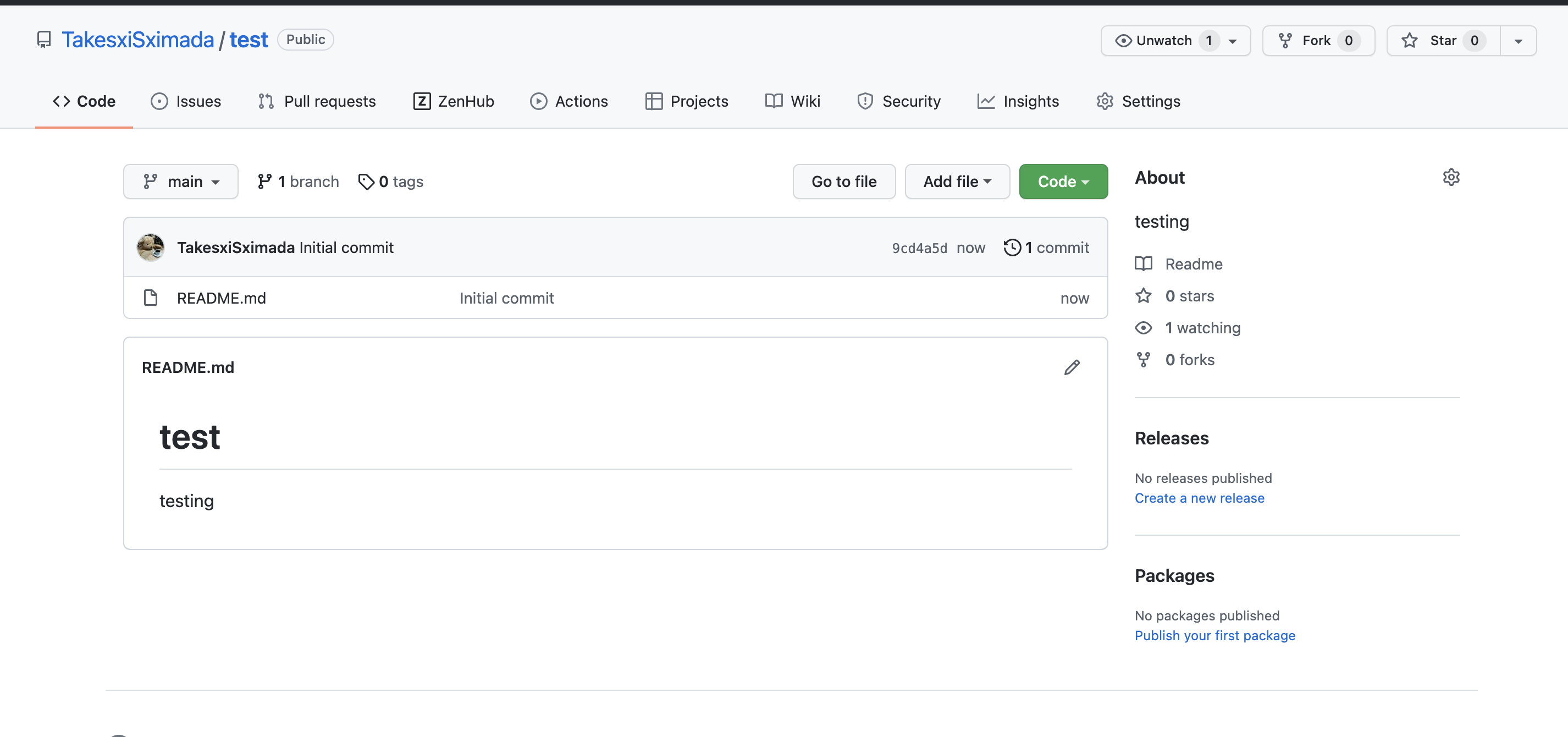Open commit author TakesxiSximada link
The height and width of the screenshot is (737, 1568).
[236, 248]
